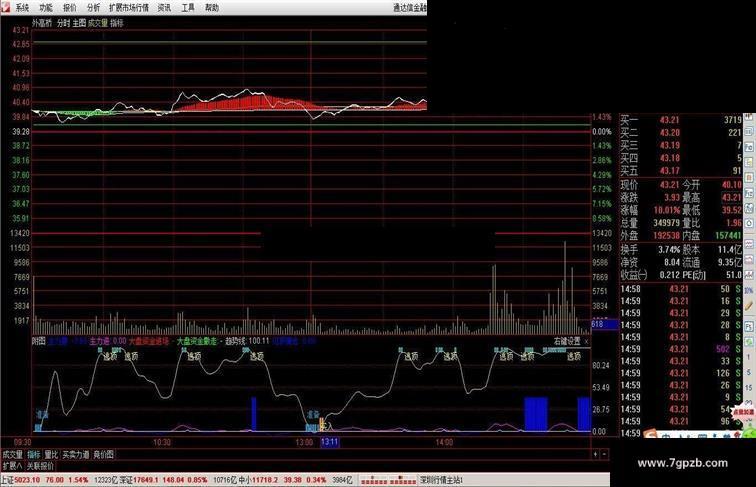Click the minus zoom button by time axis

(604, 454)
